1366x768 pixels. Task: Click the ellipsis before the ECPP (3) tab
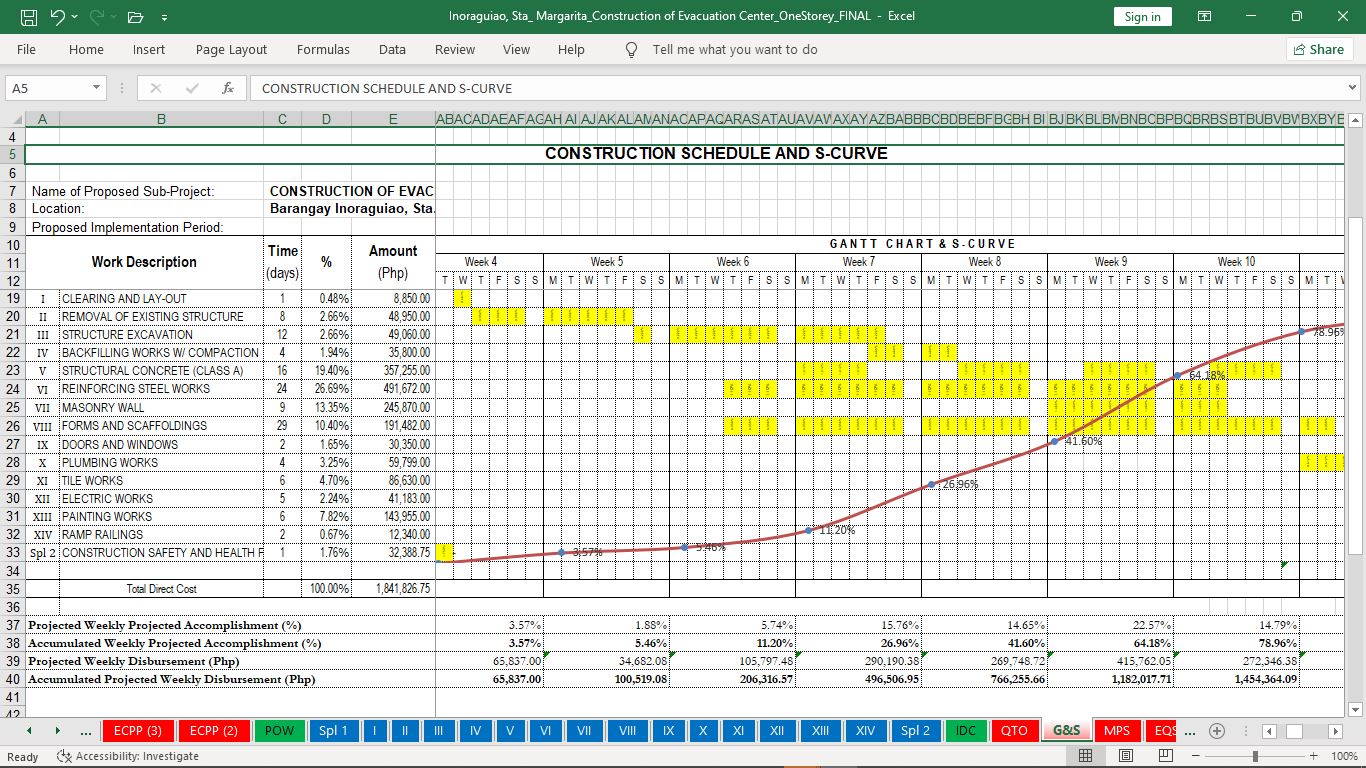tap(87, 731)
